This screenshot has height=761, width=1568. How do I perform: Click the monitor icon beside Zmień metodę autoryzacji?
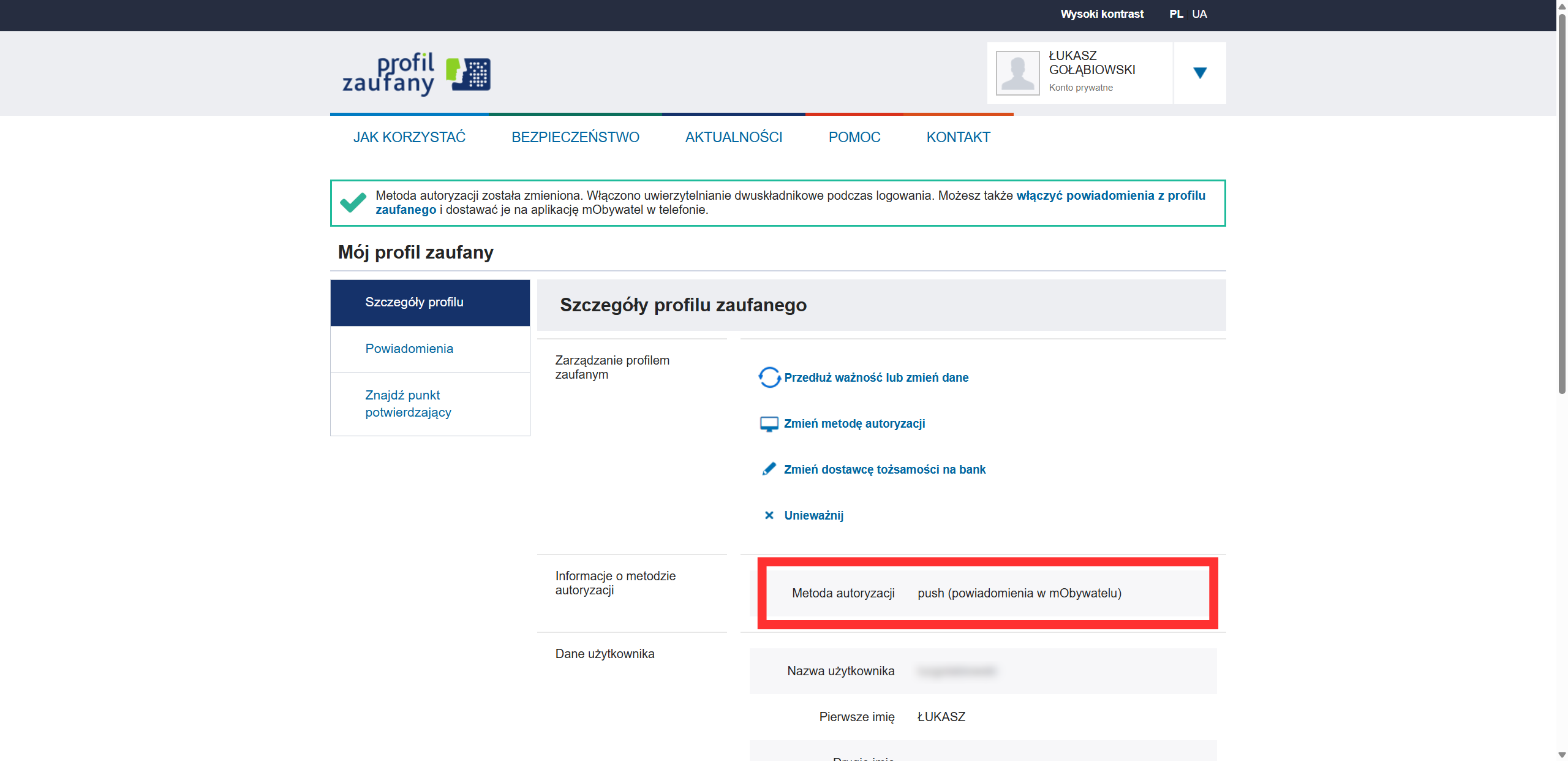(x=769, y=424)
